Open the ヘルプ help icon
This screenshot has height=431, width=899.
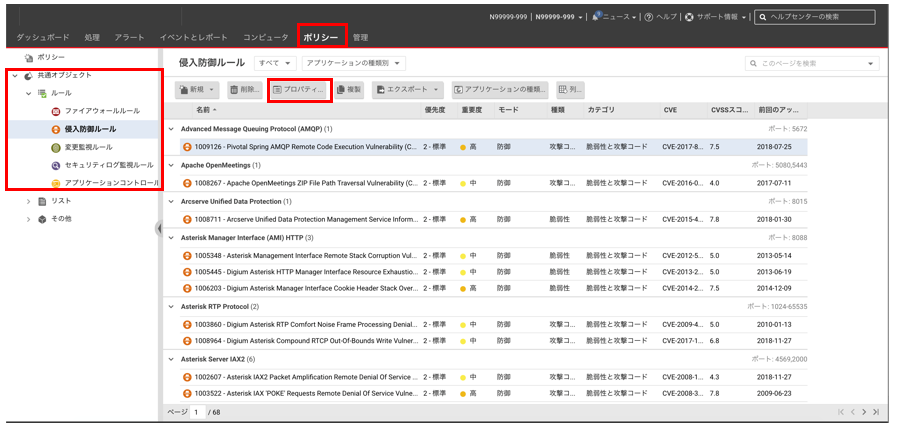(649, 17)
